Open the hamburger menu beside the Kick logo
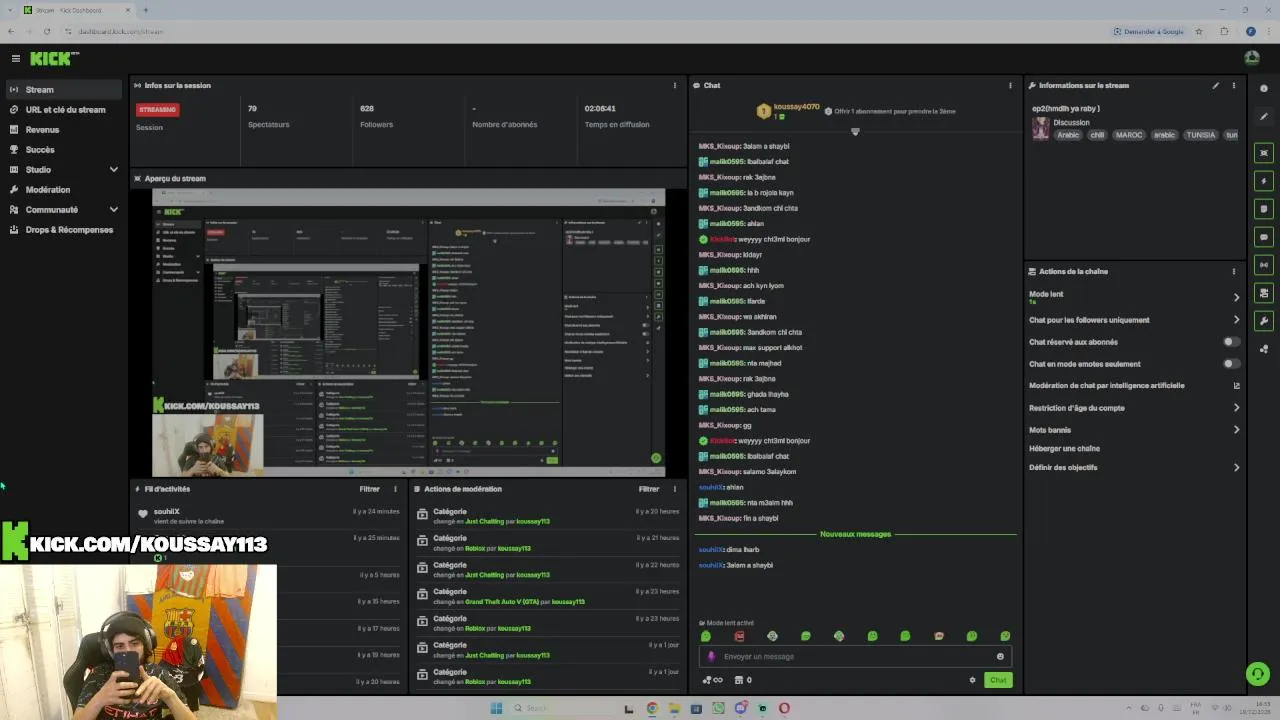1280x720 pixels. click(x=15, y=58)
